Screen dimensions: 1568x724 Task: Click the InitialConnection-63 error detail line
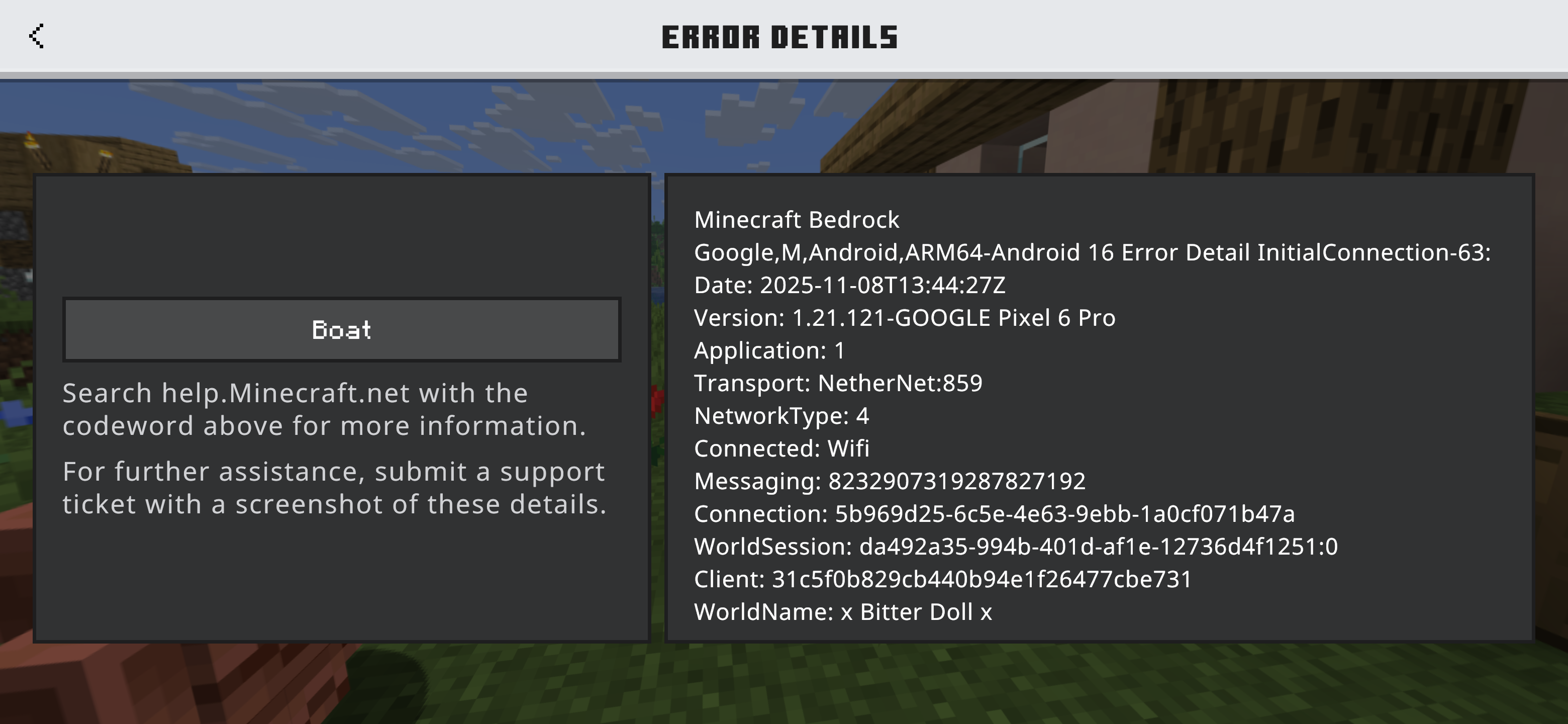1093,253
